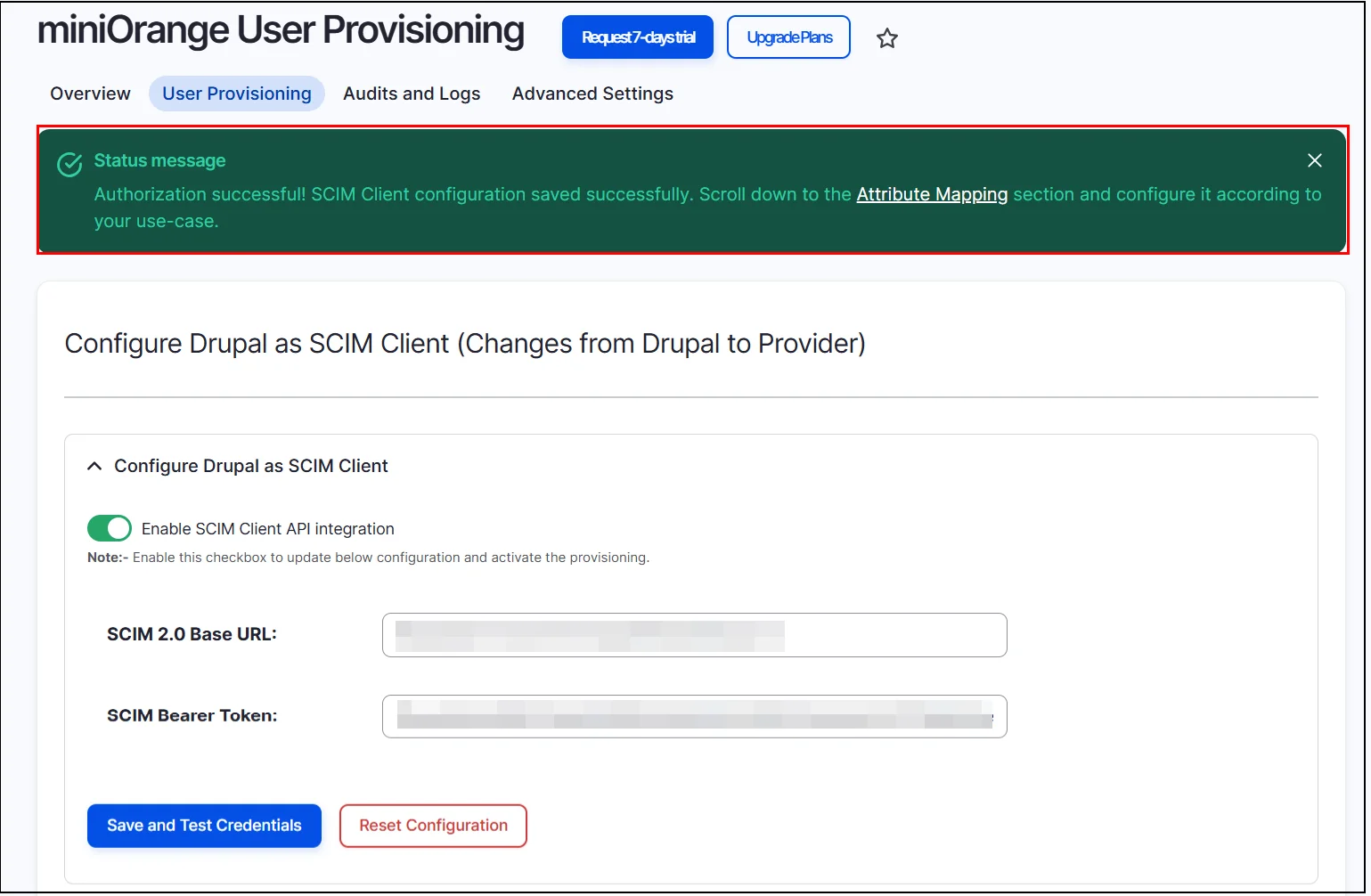Collapse the Configure Drupal as SCIM Client section
This screenshot has height=896, width=1371.
click(x=94, y=467)
